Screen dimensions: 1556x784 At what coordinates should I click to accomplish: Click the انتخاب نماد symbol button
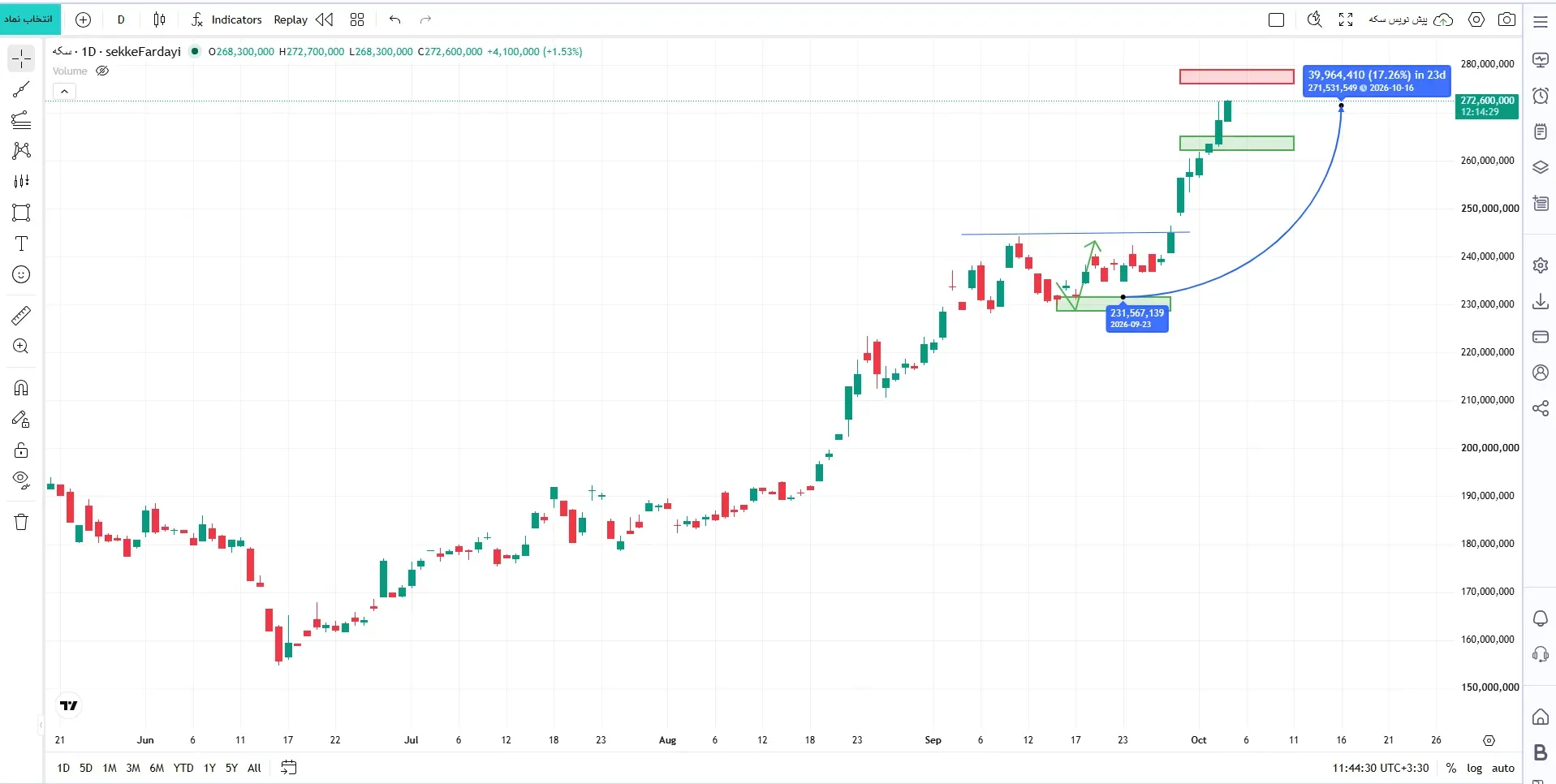(x=28, y=19)
